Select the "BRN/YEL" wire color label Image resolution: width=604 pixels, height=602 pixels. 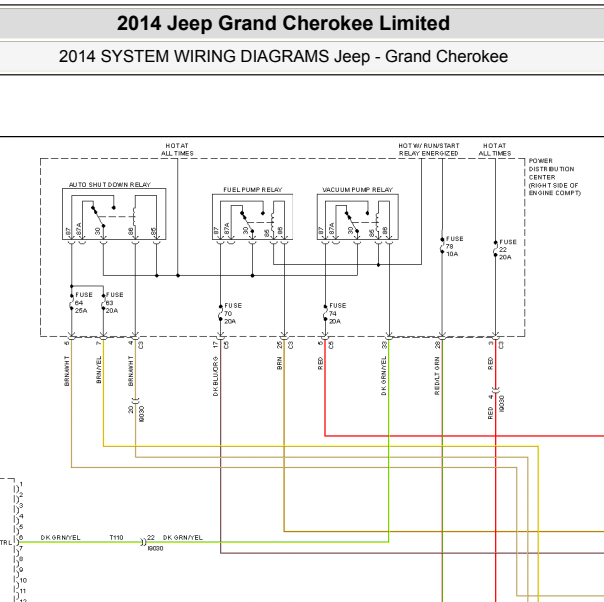tap(99, 370)
